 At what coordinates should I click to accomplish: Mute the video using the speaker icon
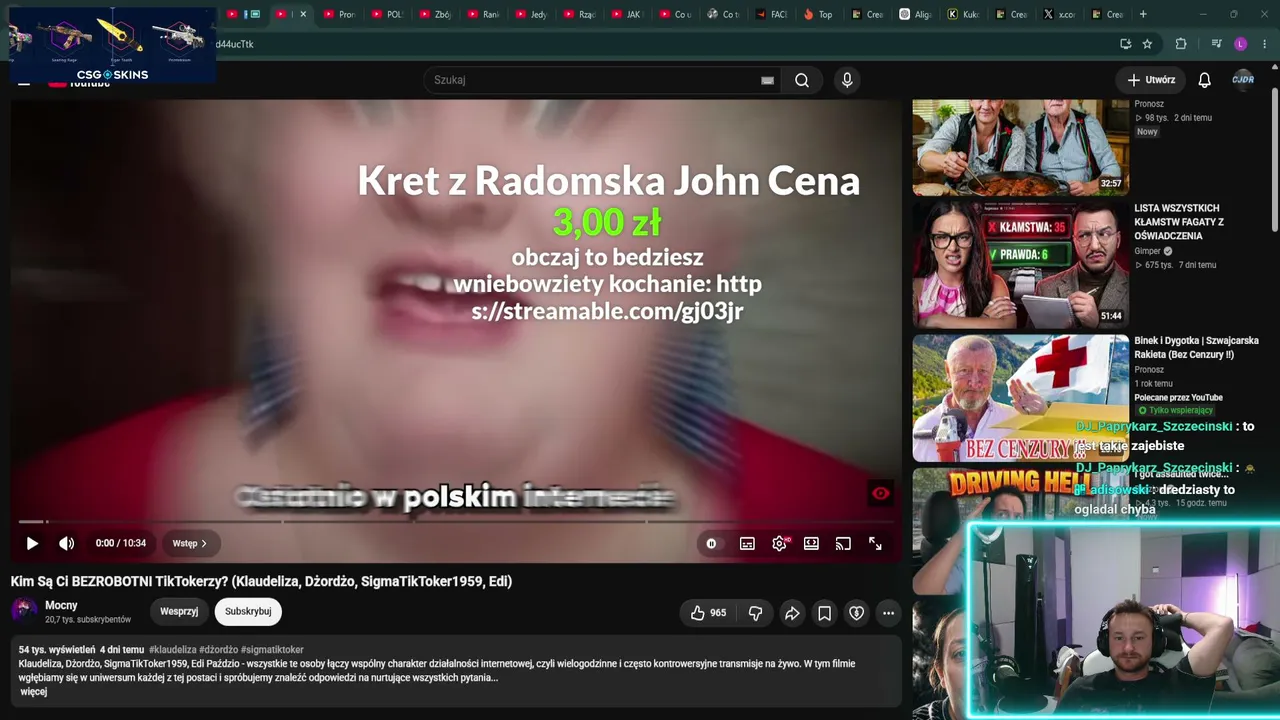67,544
